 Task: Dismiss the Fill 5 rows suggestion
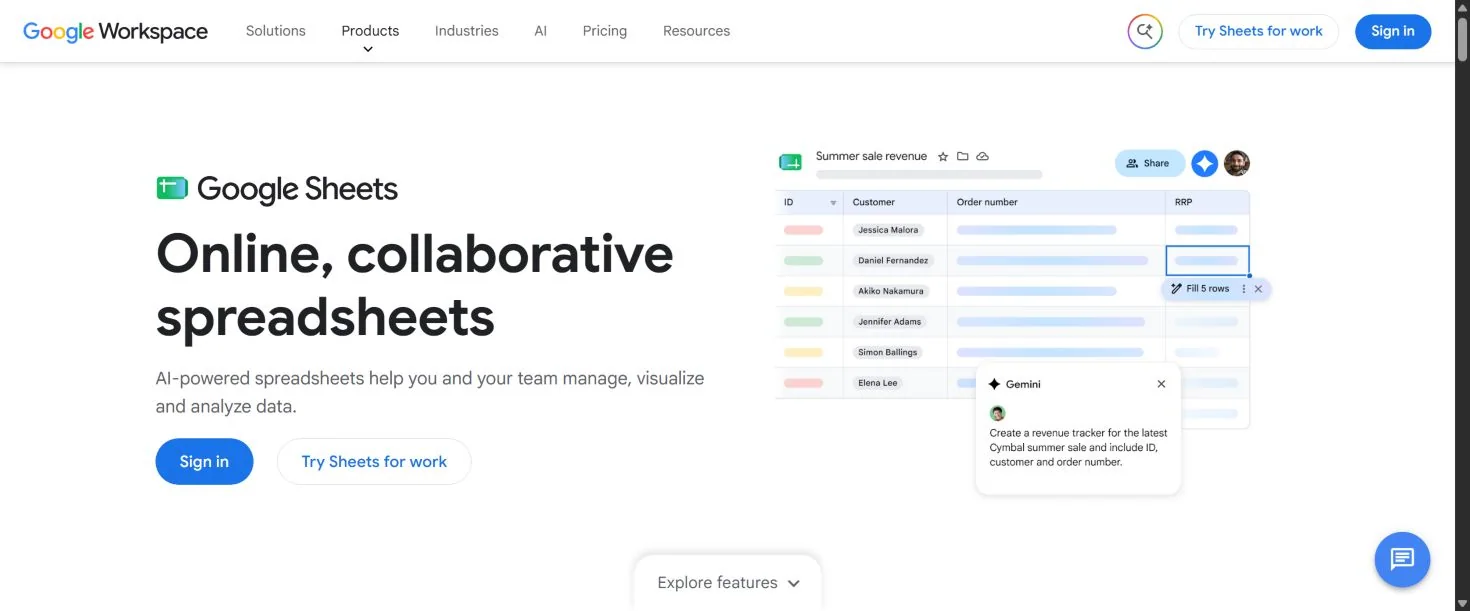tap(1258, 289)
